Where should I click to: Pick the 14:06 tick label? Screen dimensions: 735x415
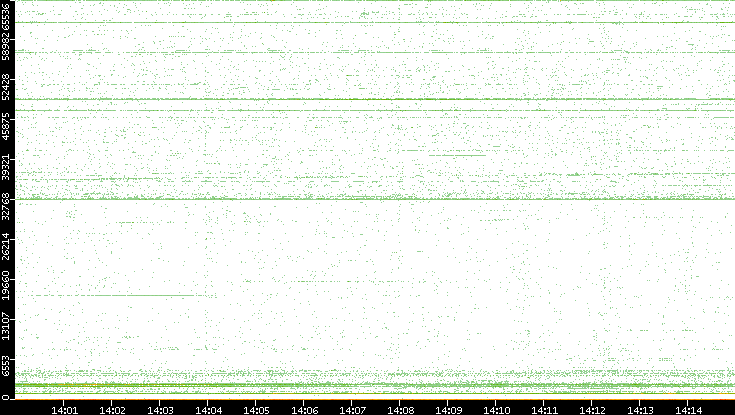tap(304, 410)
